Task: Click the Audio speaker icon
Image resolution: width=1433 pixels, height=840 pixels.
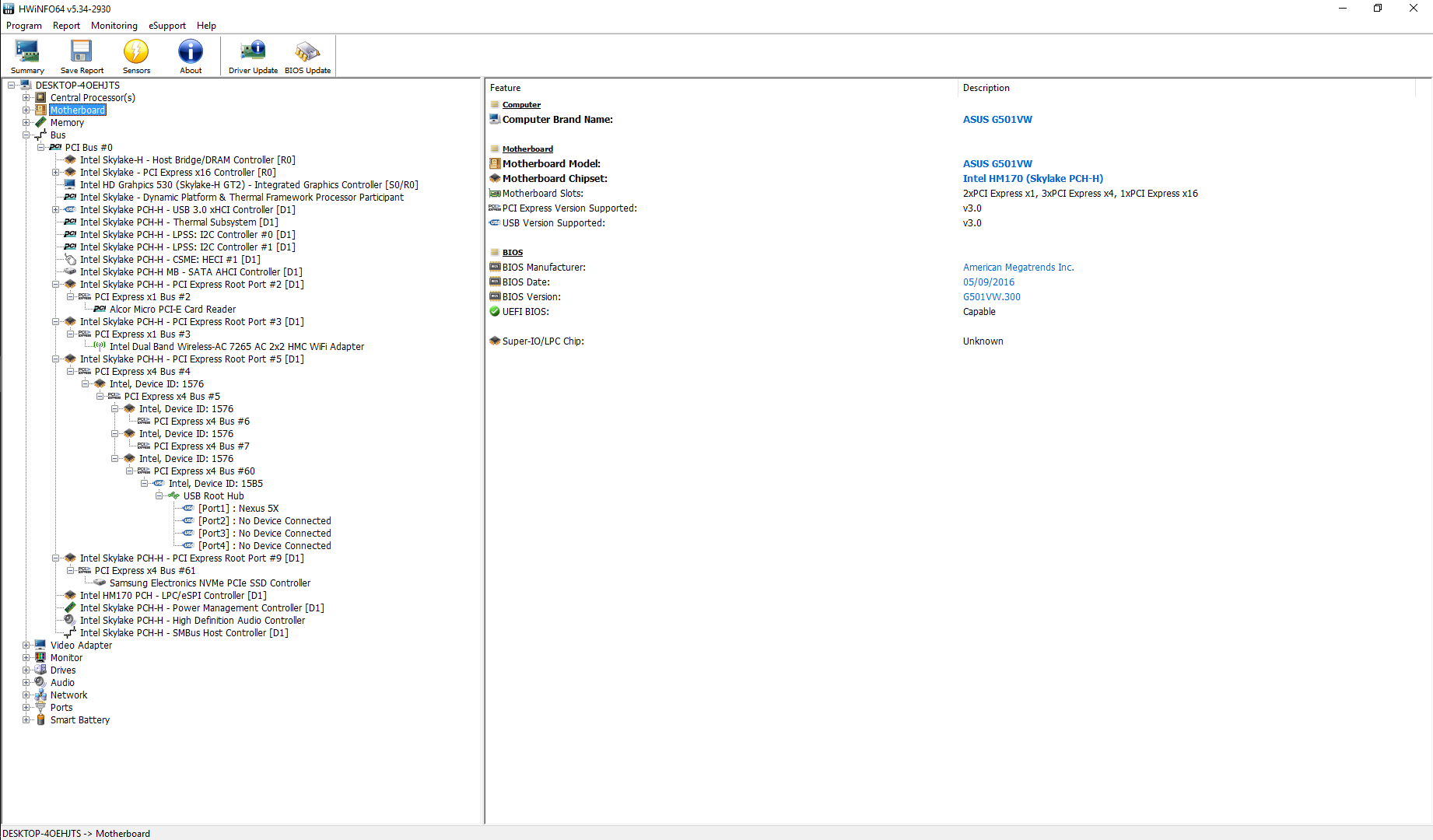Action: [x=40, y=682]
